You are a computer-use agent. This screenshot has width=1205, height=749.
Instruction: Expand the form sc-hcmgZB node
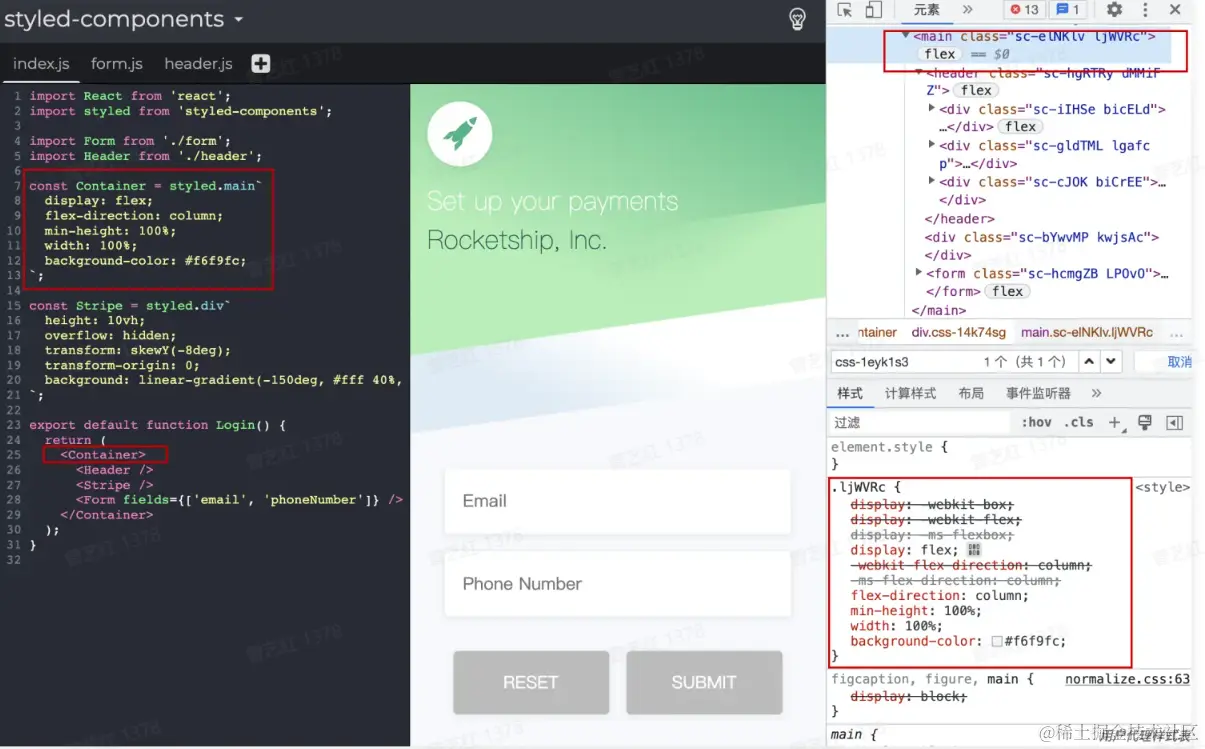[x=919, y=273]
